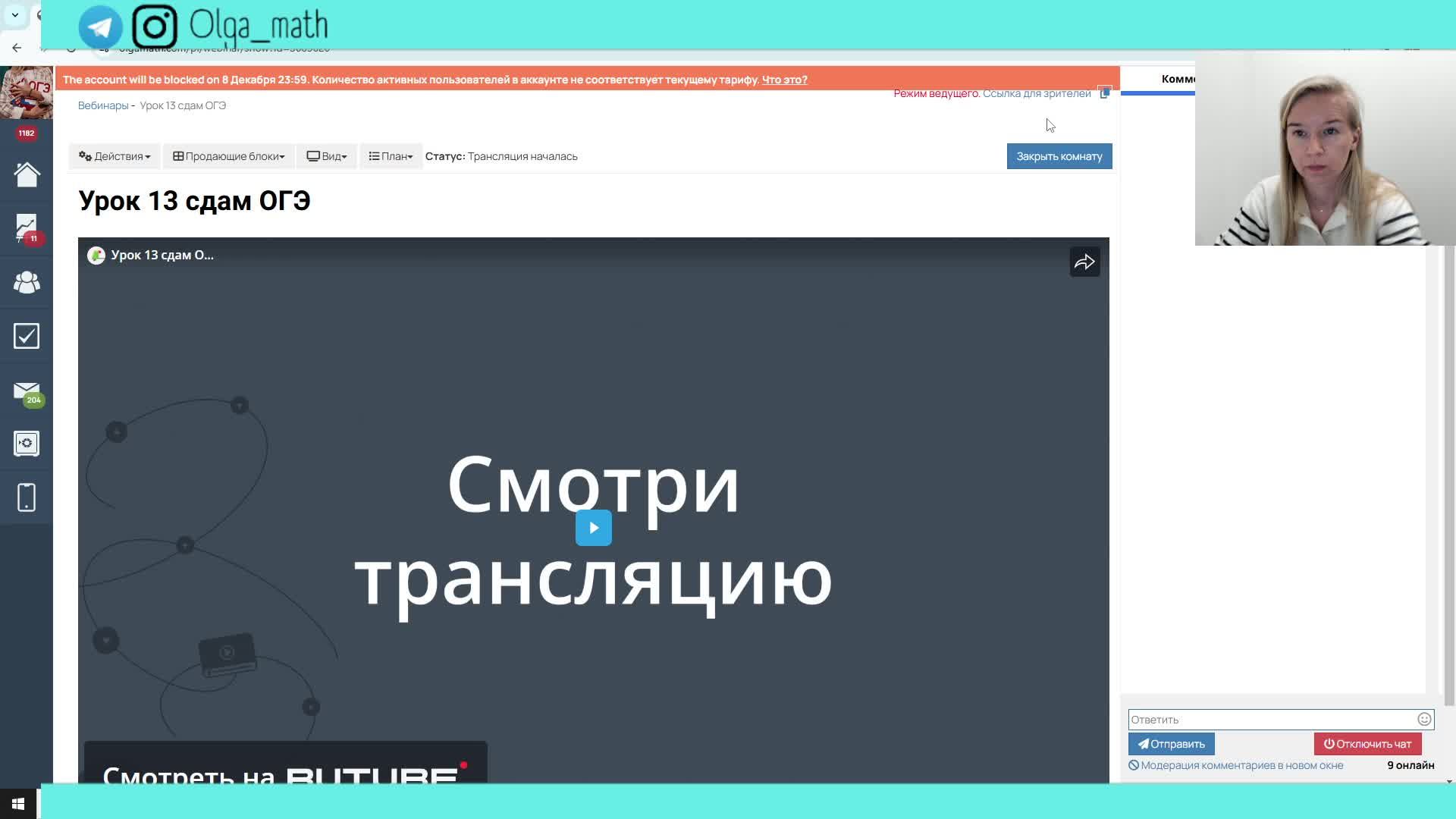Screen dimensions: 1456x819
Task: Click the 9 онлайн counter
Action: click(x=1410, y=765)
